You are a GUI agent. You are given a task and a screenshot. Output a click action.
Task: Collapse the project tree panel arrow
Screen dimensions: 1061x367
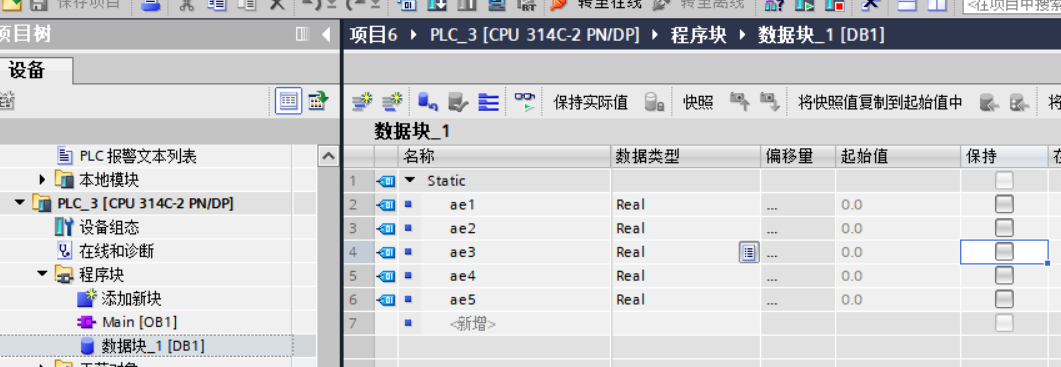[x=326, y=34]
